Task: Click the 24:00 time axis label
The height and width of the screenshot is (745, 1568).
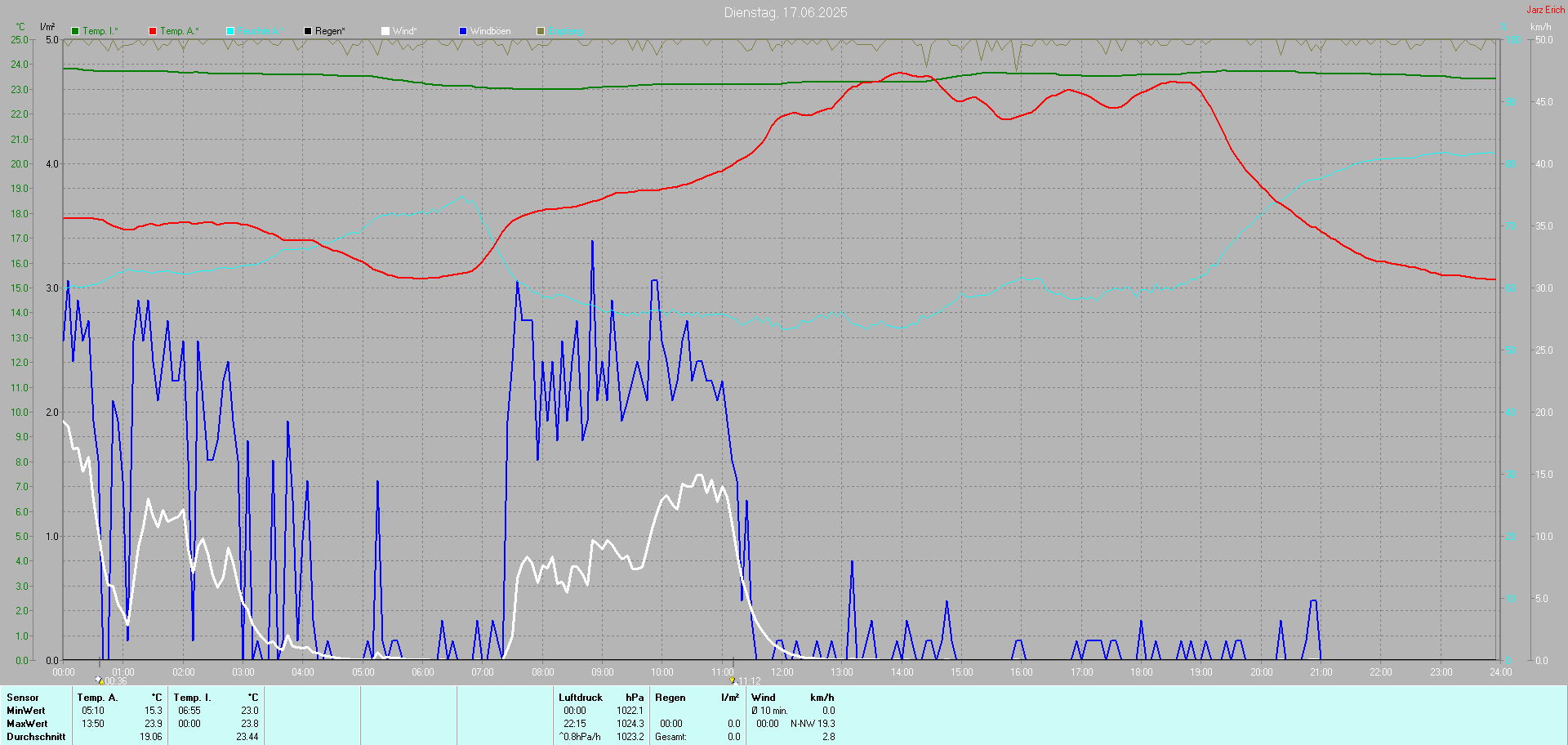Action: tap(1501, 672)
